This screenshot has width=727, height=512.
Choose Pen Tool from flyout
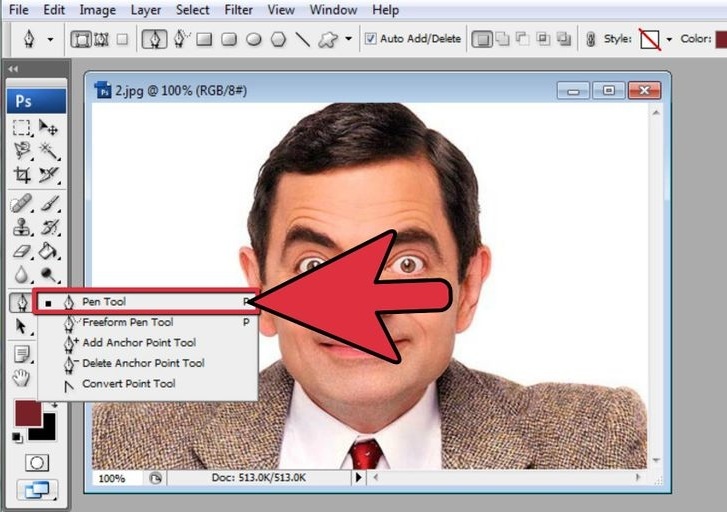(146, 302)
